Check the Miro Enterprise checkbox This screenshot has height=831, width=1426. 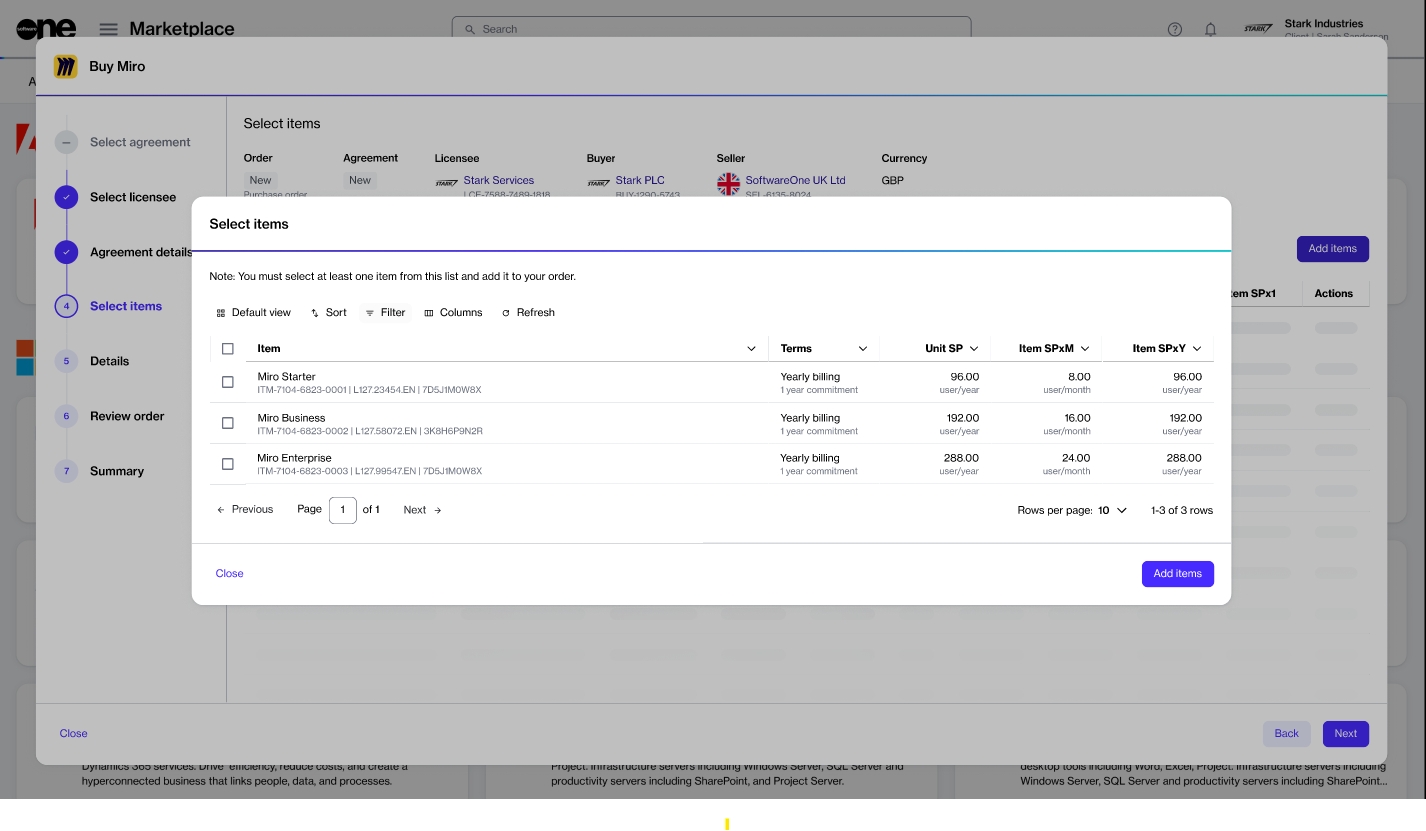pyautogui.click(x=228, y=464)
